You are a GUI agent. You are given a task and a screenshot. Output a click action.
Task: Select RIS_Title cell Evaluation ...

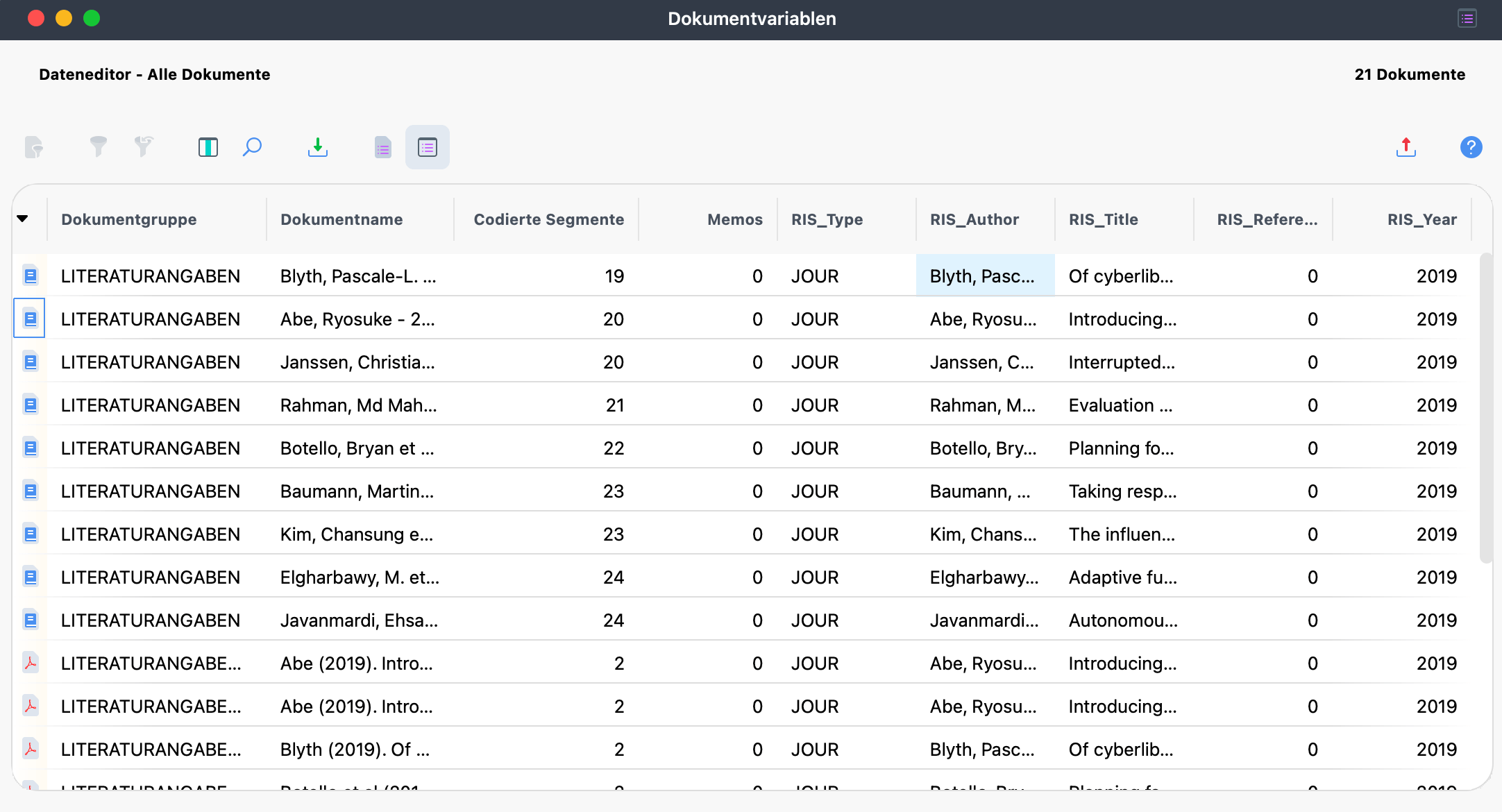1124,405
